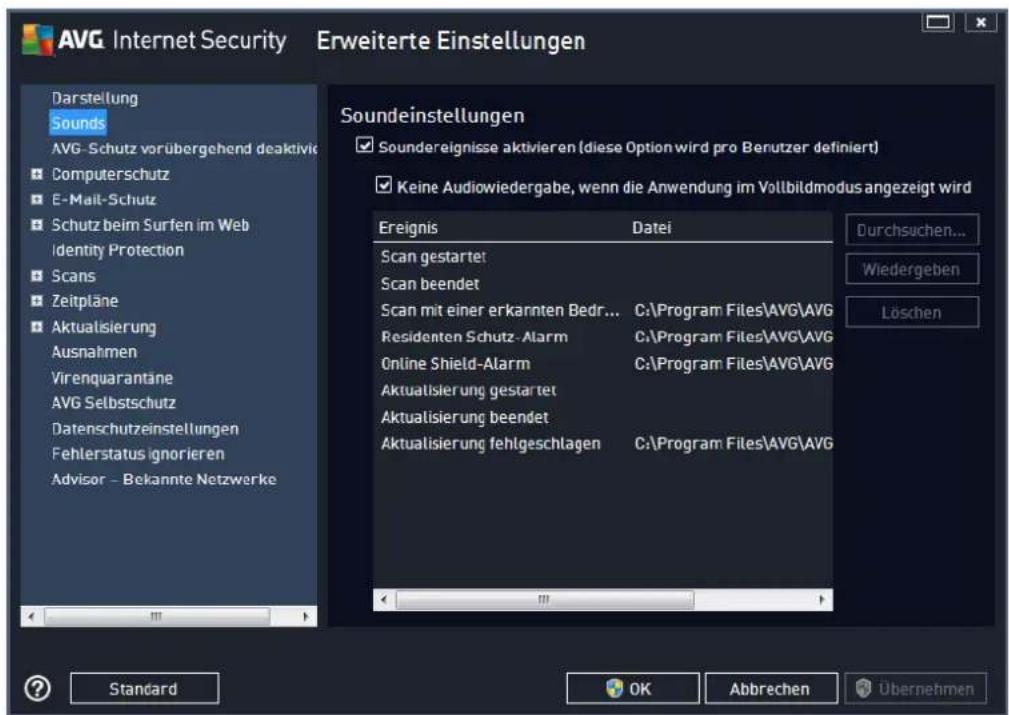1009x715 pixels.
Task: Click the Löschen button
Action: 912,312
